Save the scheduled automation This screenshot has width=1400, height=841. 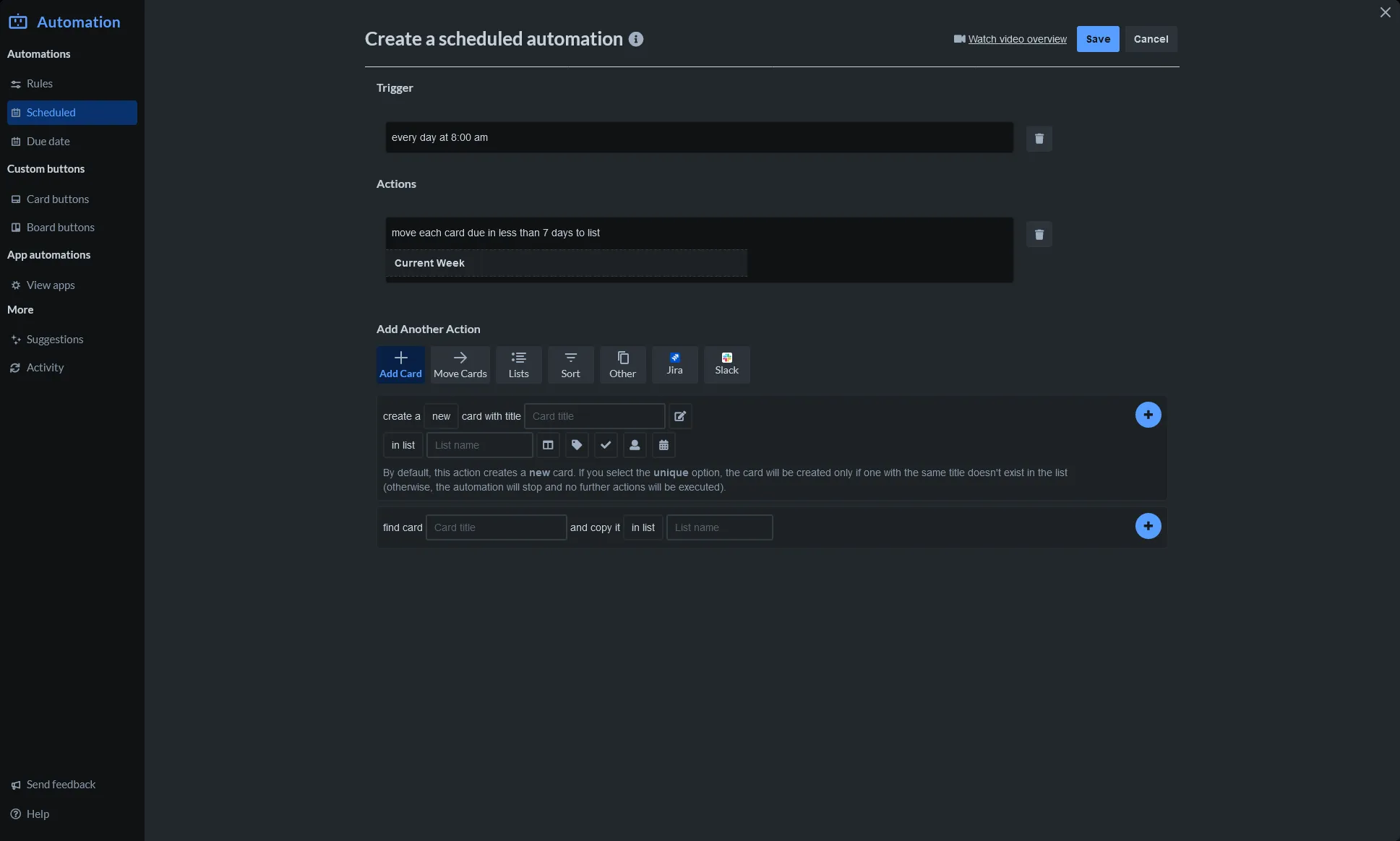pos(1097,38)
